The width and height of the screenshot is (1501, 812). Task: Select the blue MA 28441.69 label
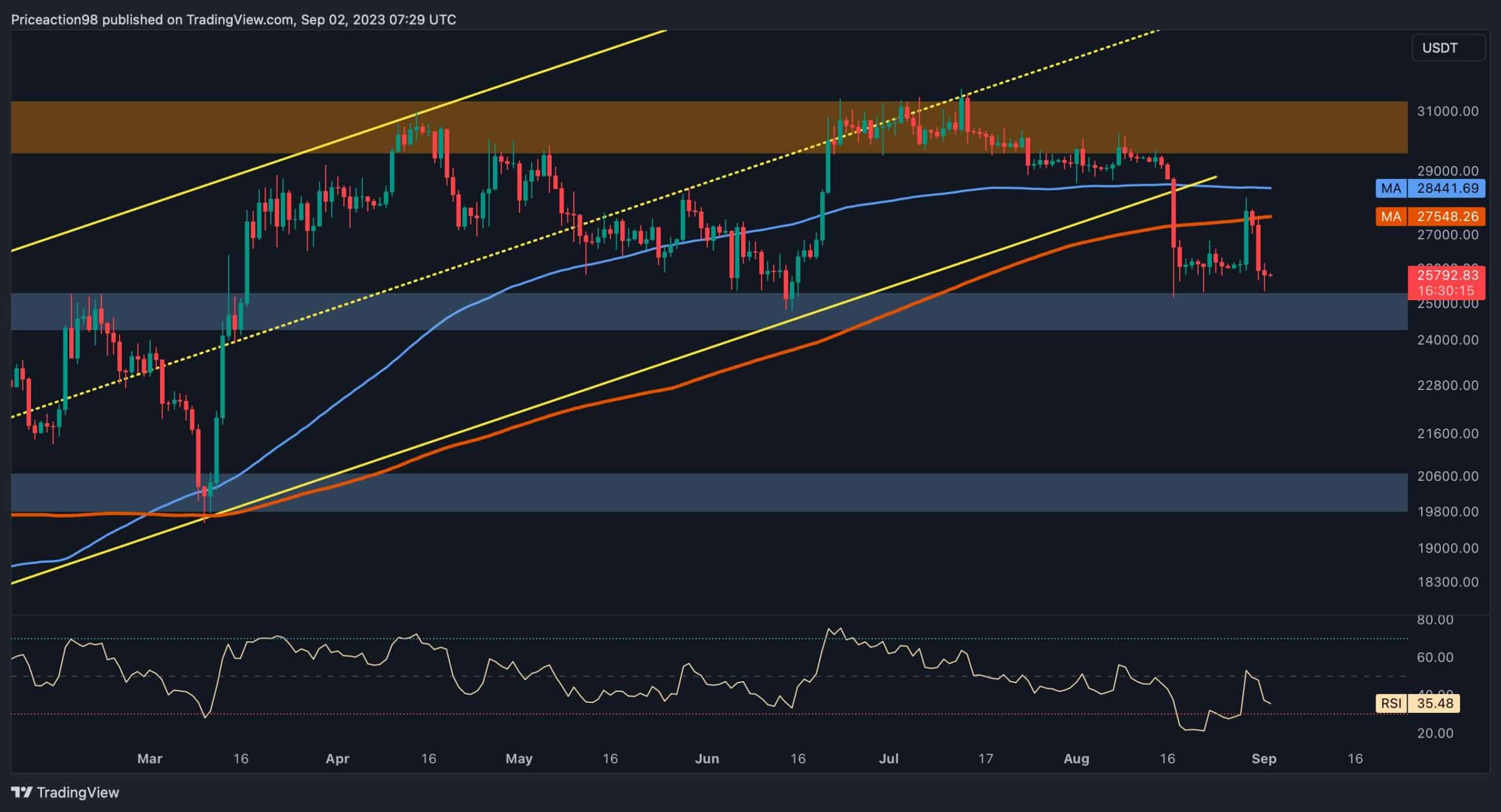pyautogui.click(x=1430, y=188)
